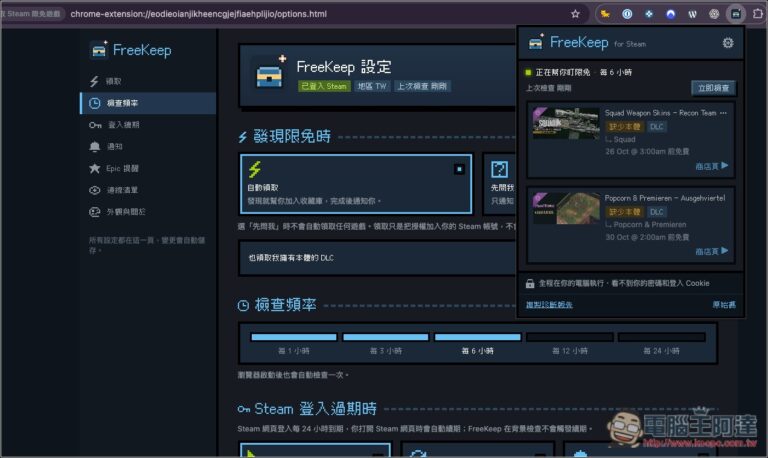Click browser address bar URL
This screenshot has height=458, width=768.
tap(198, 14)
